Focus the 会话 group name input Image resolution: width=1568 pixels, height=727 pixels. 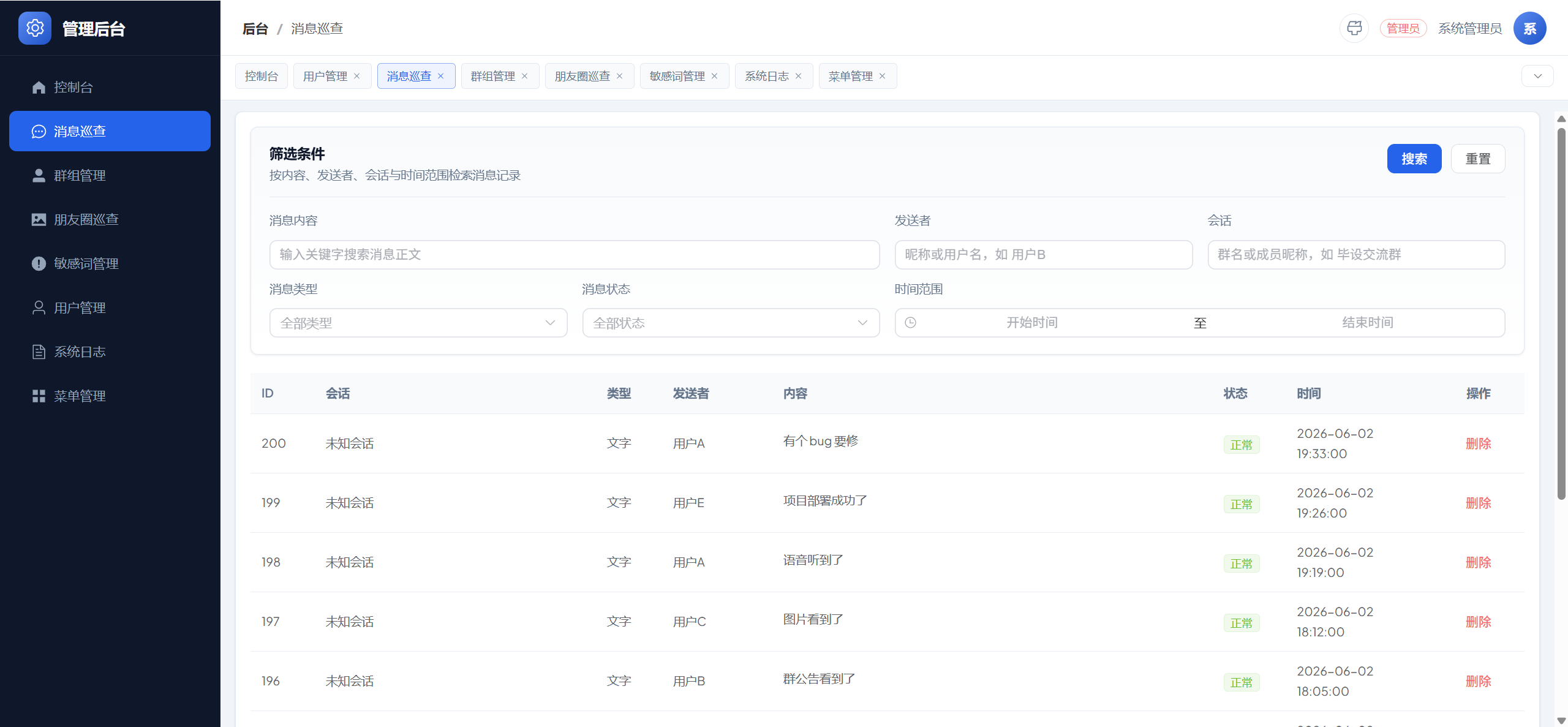pos(1356,254)
